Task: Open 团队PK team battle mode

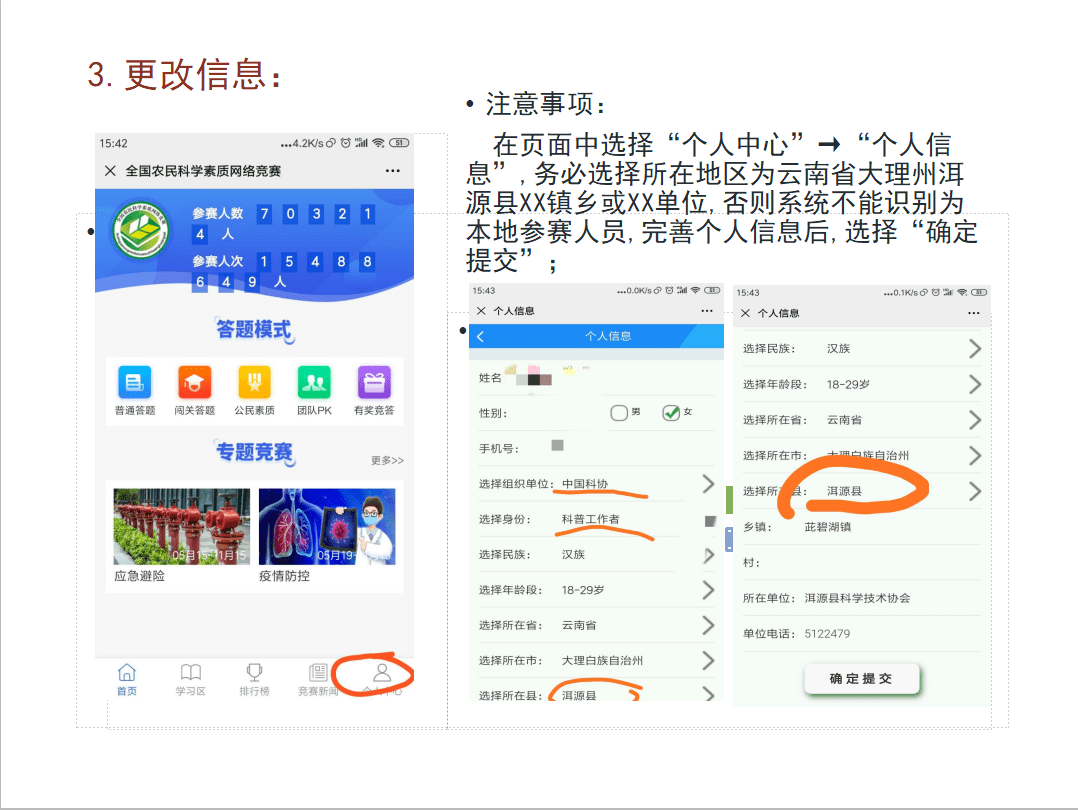Action: coord(312,381)
